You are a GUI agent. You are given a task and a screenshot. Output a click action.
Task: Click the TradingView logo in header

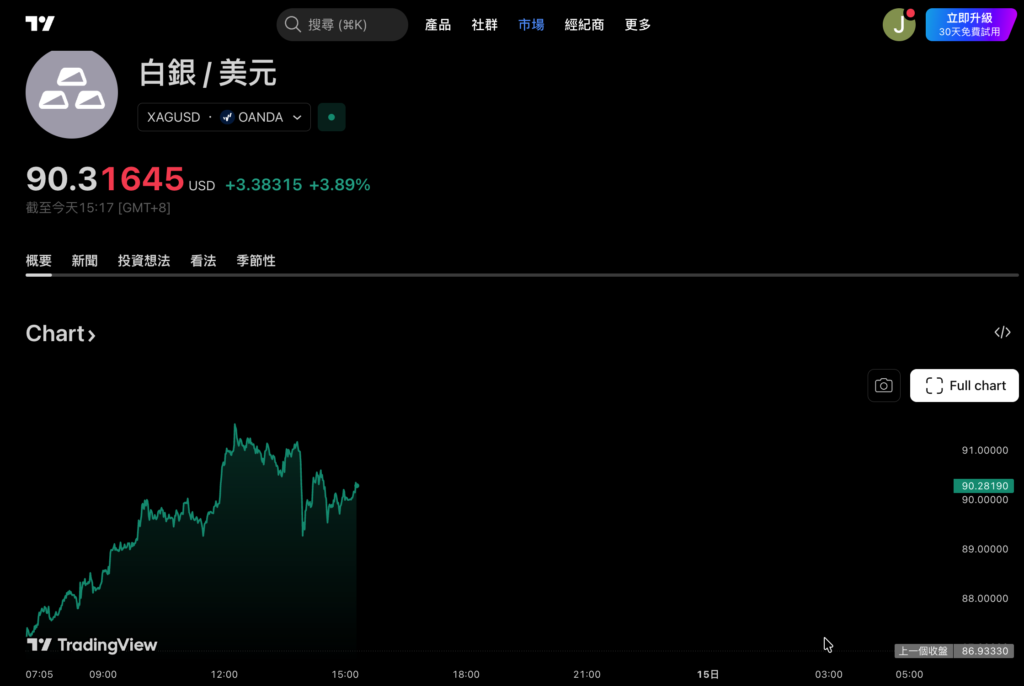click(40, 24)
